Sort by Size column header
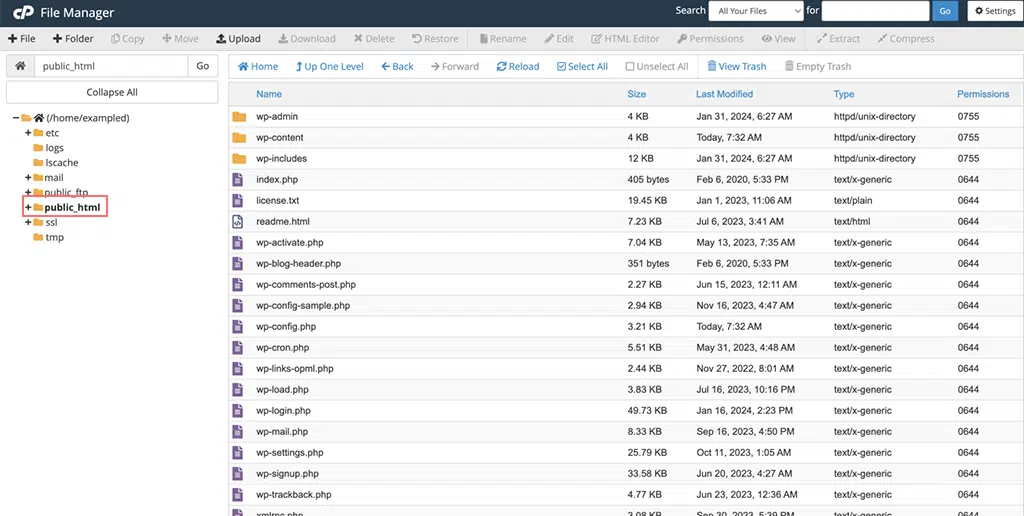1024x516 pixels. click(x=637, y=94)
